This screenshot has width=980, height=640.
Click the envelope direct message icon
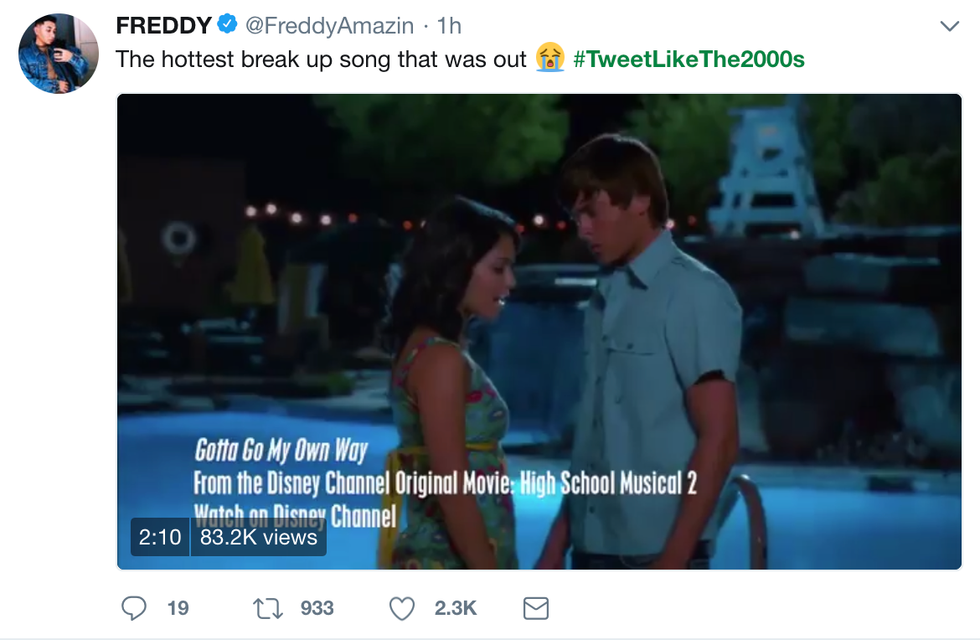click(536, 608)
